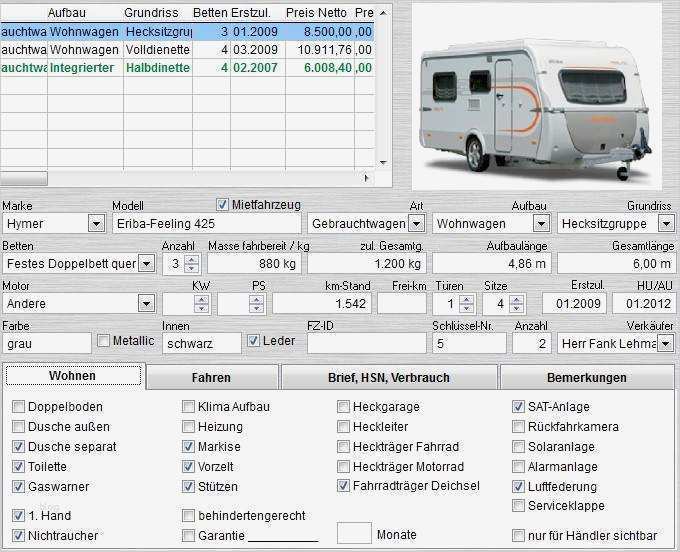Click the km-Stand input field

tap(322, 304)
